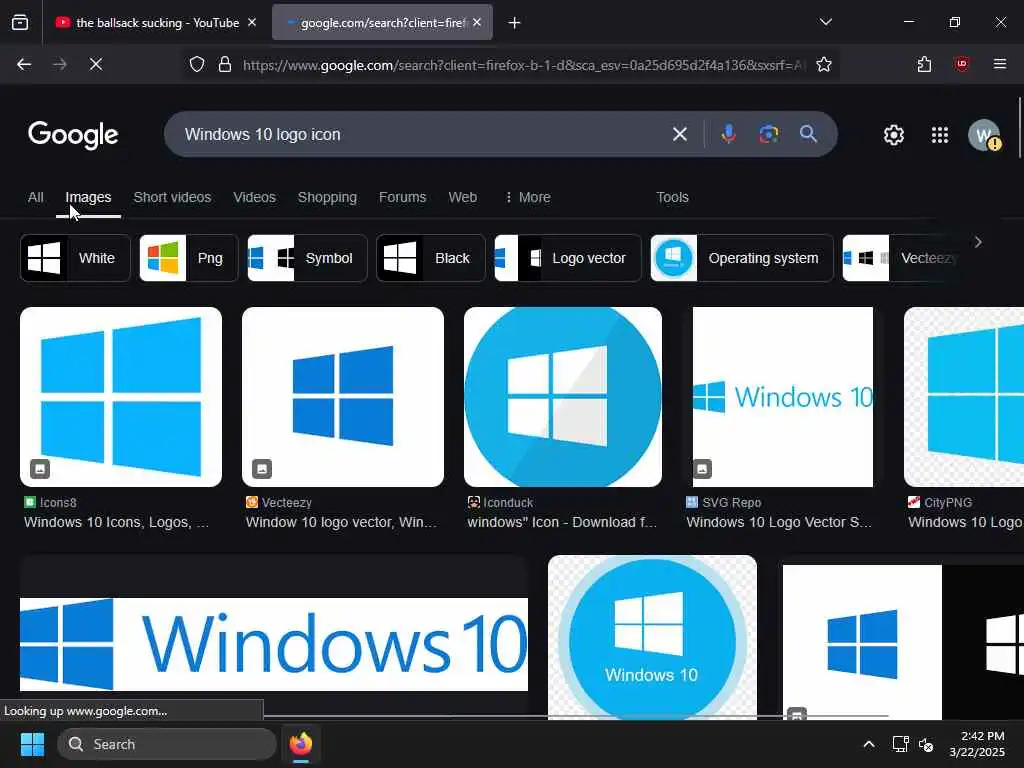Click the forward navigation arrow
The width and height of the screenshot is (1024, 768).
click(59, 64)
